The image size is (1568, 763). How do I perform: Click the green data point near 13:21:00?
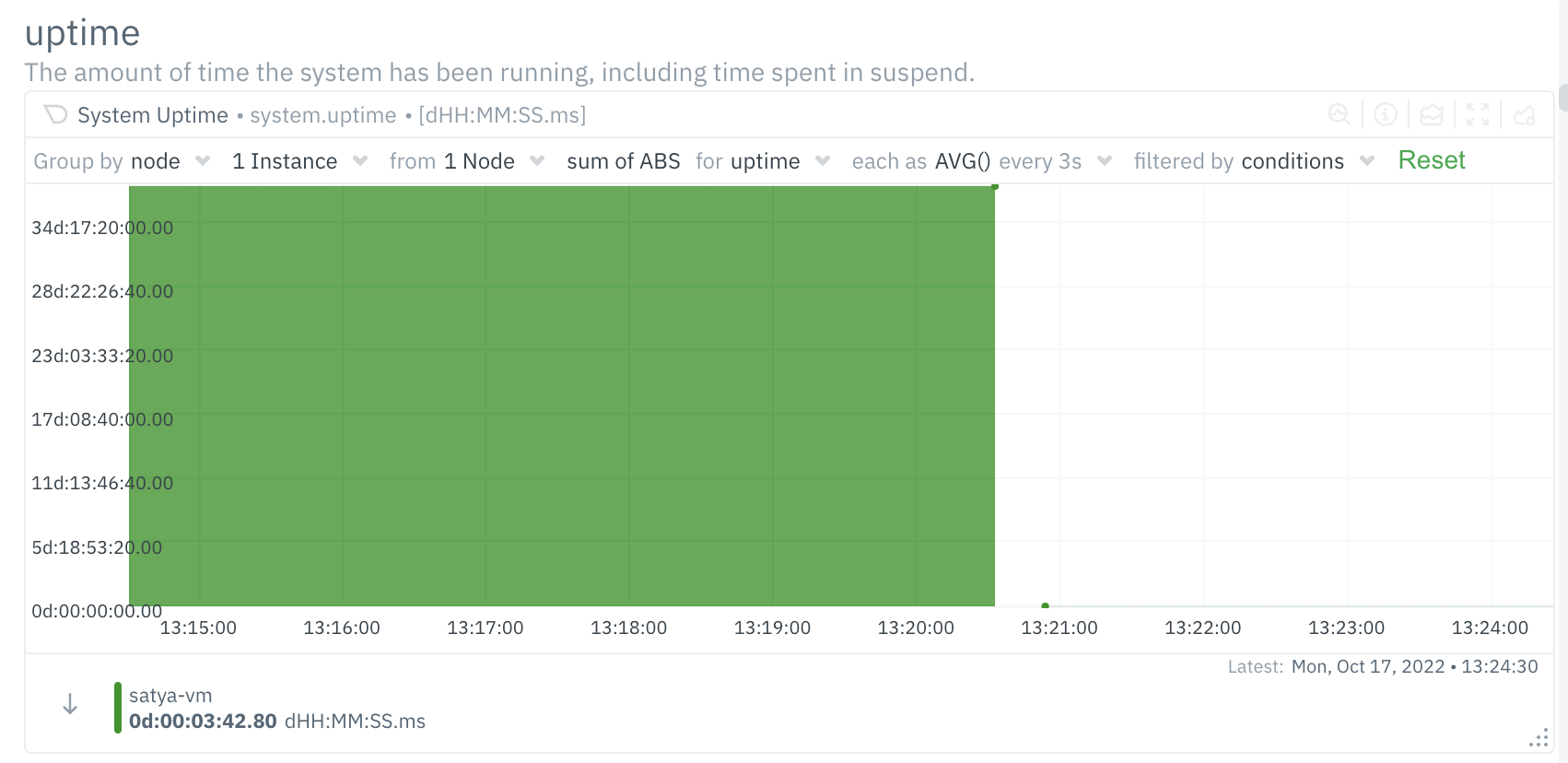pos(1045,605)
